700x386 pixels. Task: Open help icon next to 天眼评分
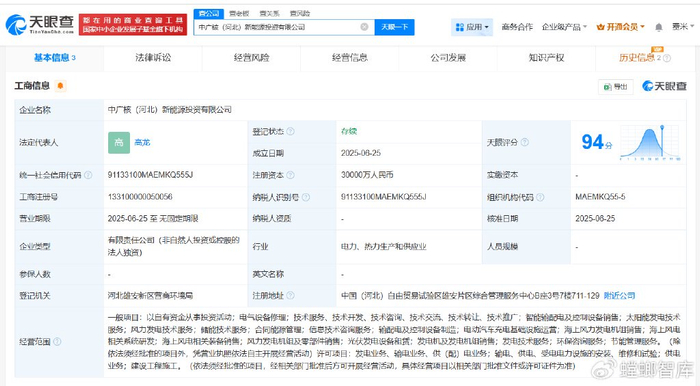point(525,142)
